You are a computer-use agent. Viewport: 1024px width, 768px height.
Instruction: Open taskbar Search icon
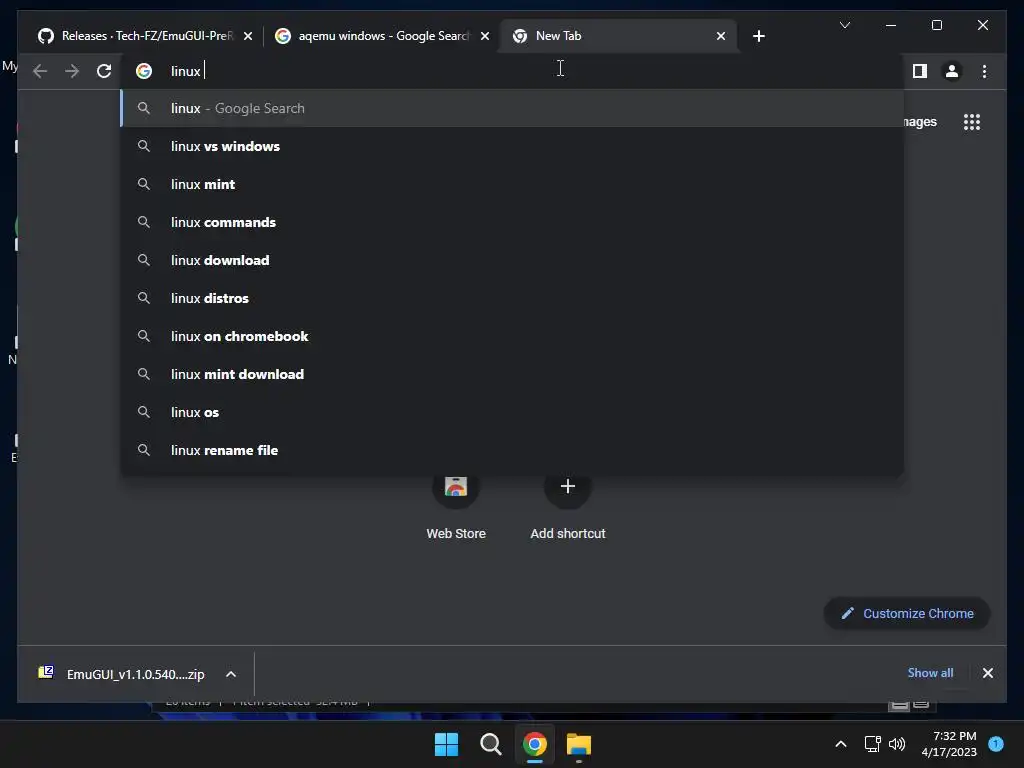(x=490, y=744)
